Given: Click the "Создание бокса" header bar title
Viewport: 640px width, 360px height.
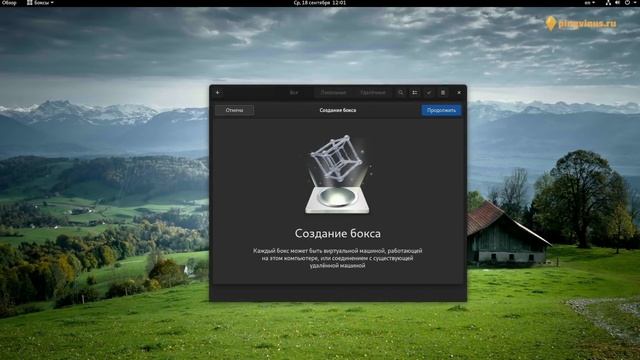Looking at the screenshot, I should (x=338, y=110).
